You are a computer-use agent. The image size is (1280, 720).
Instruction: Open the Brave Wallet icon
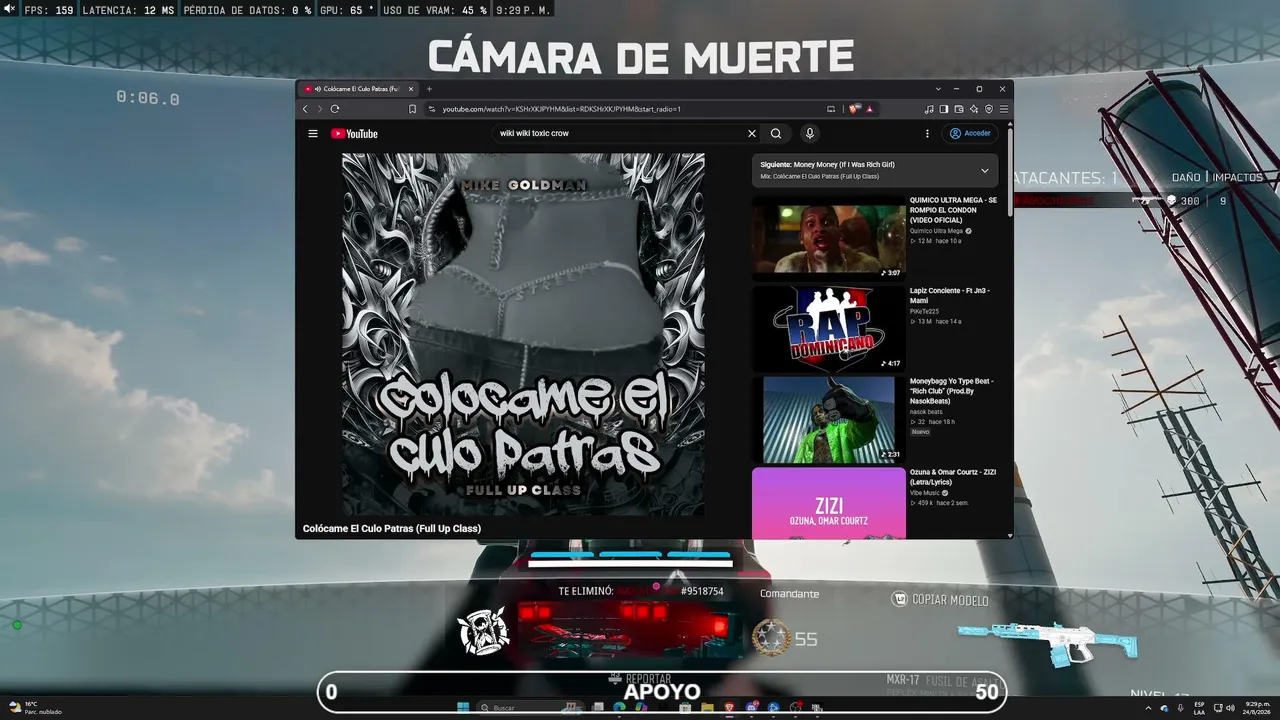pos(958,109)
